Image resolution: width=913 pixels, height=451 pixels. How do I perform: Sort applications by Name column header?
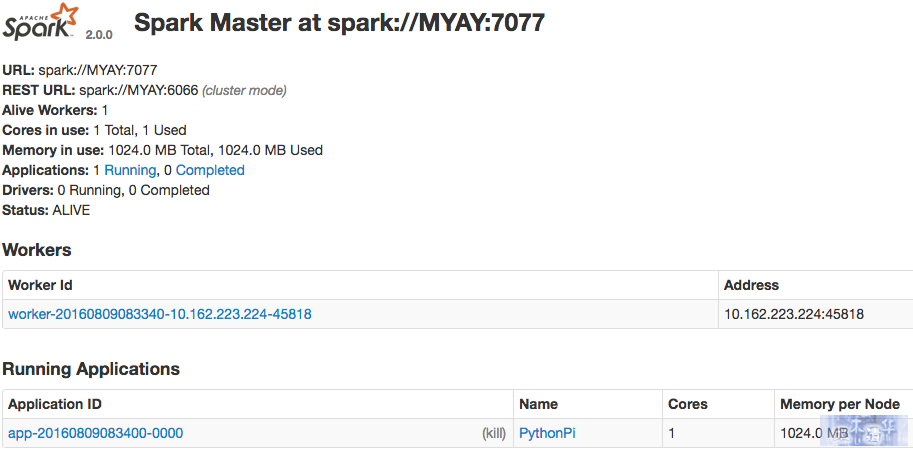[x=538, y=404]
